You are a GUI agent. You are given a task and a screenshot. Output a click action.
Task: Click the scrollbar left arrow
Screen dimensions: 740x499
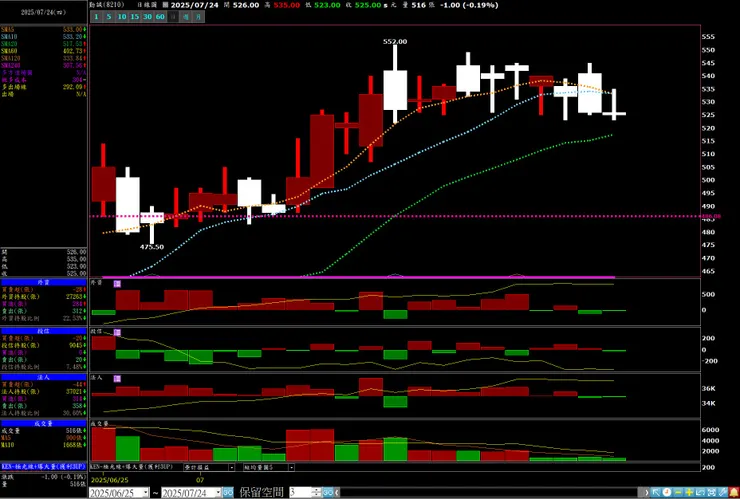(336, 493)
